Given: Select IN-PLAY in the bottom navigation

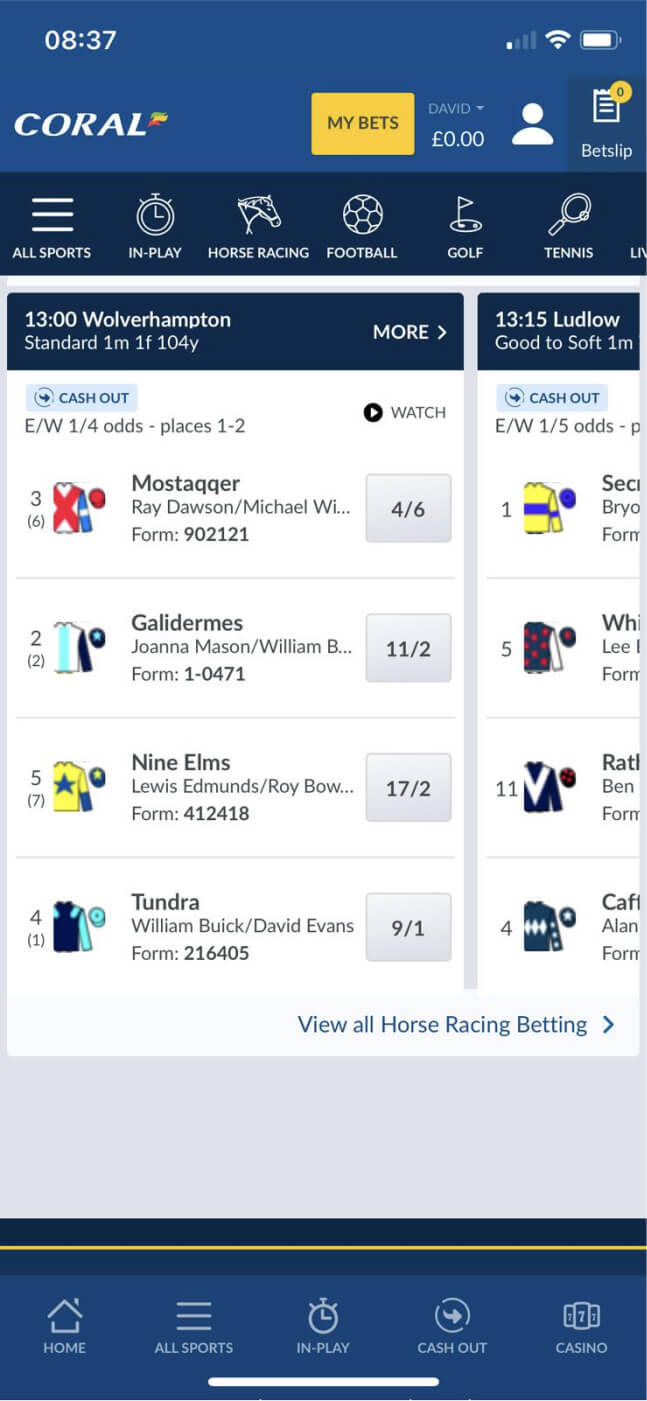Looking at the screenshot, I should [x=323, y=1321].
